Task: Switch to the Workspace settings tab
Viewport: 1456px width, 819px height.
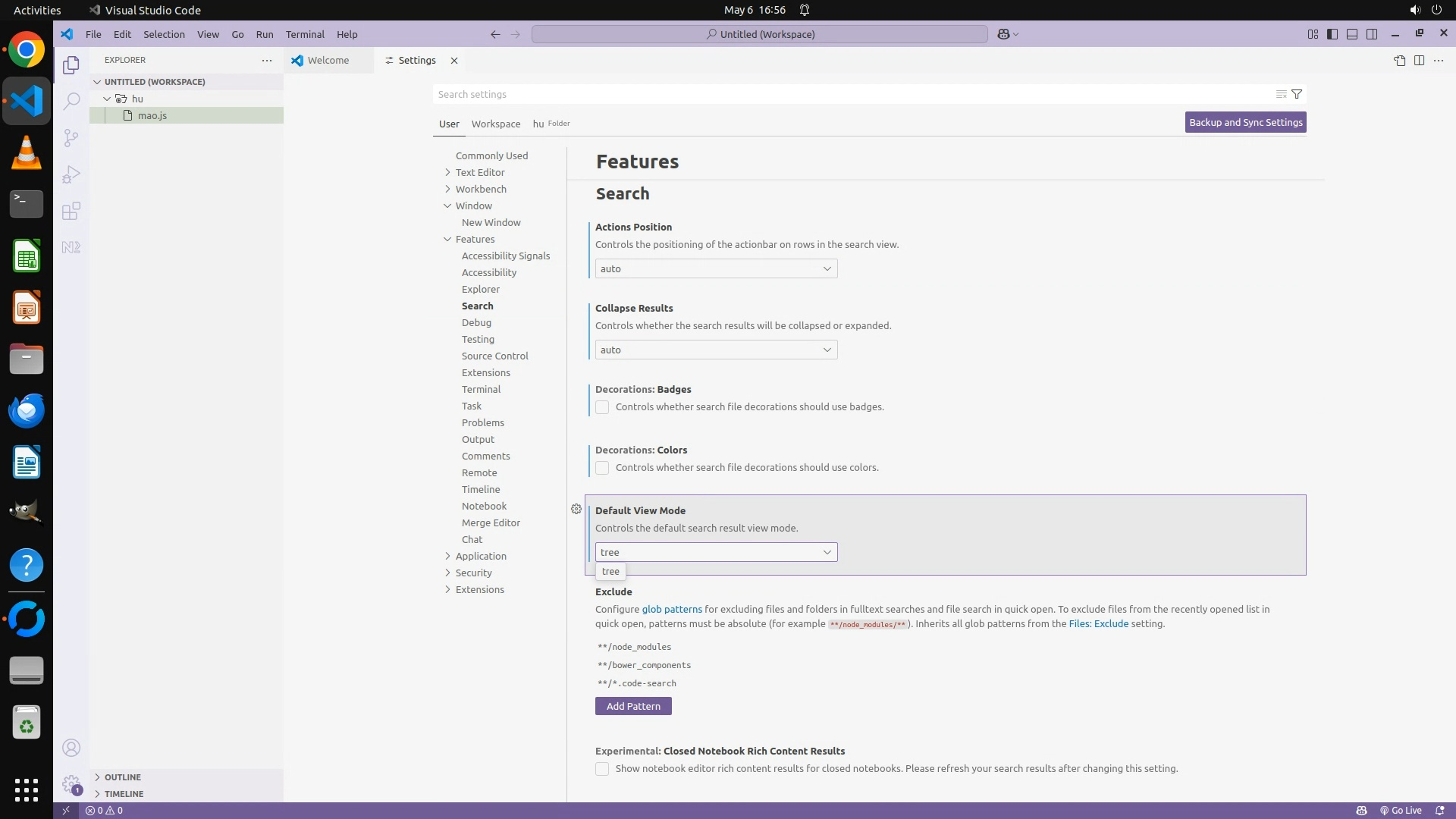Action: (x=495, y=124)
